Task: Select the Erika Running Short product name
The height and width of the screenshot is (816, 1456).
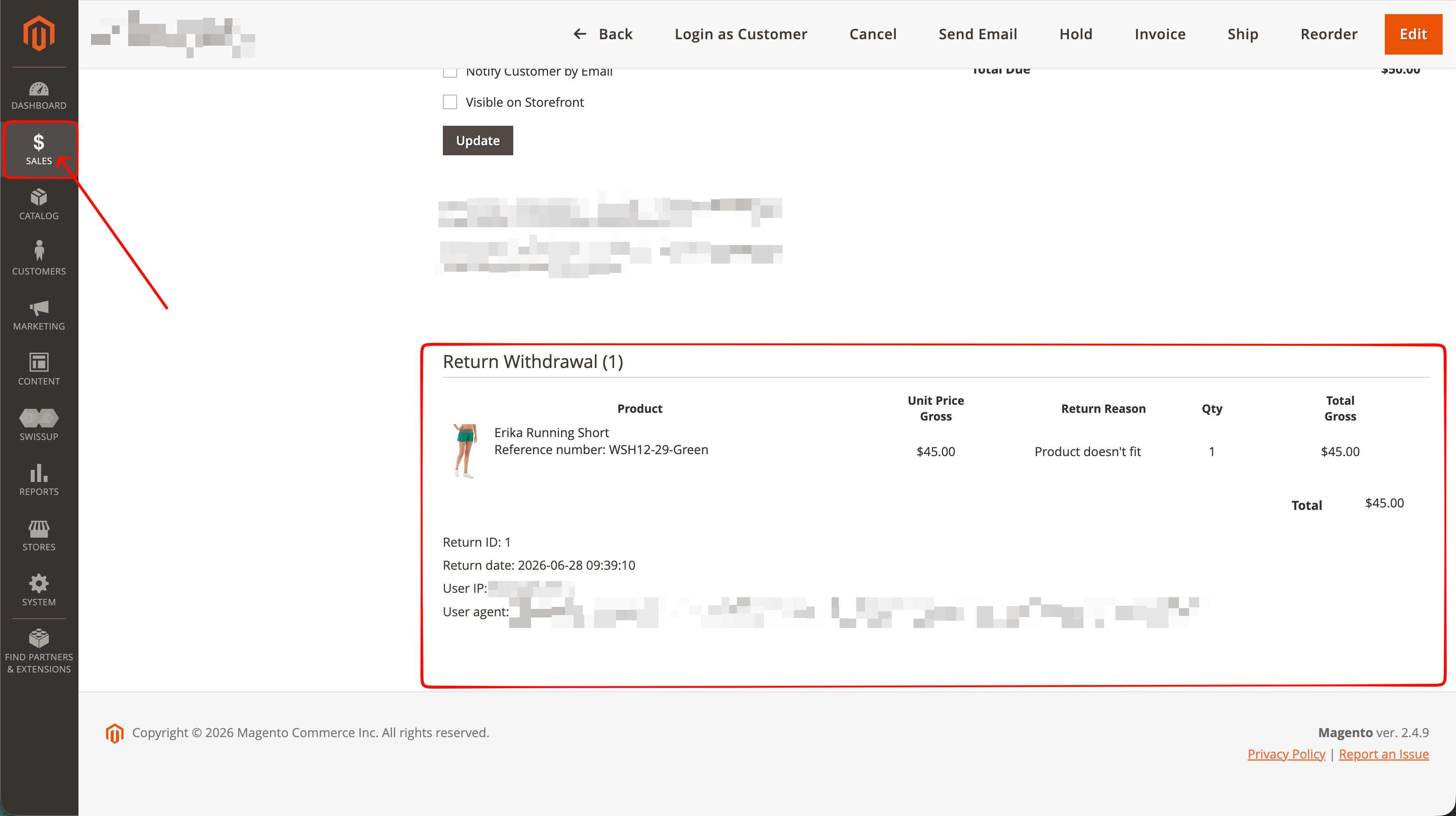Action: 552,432
